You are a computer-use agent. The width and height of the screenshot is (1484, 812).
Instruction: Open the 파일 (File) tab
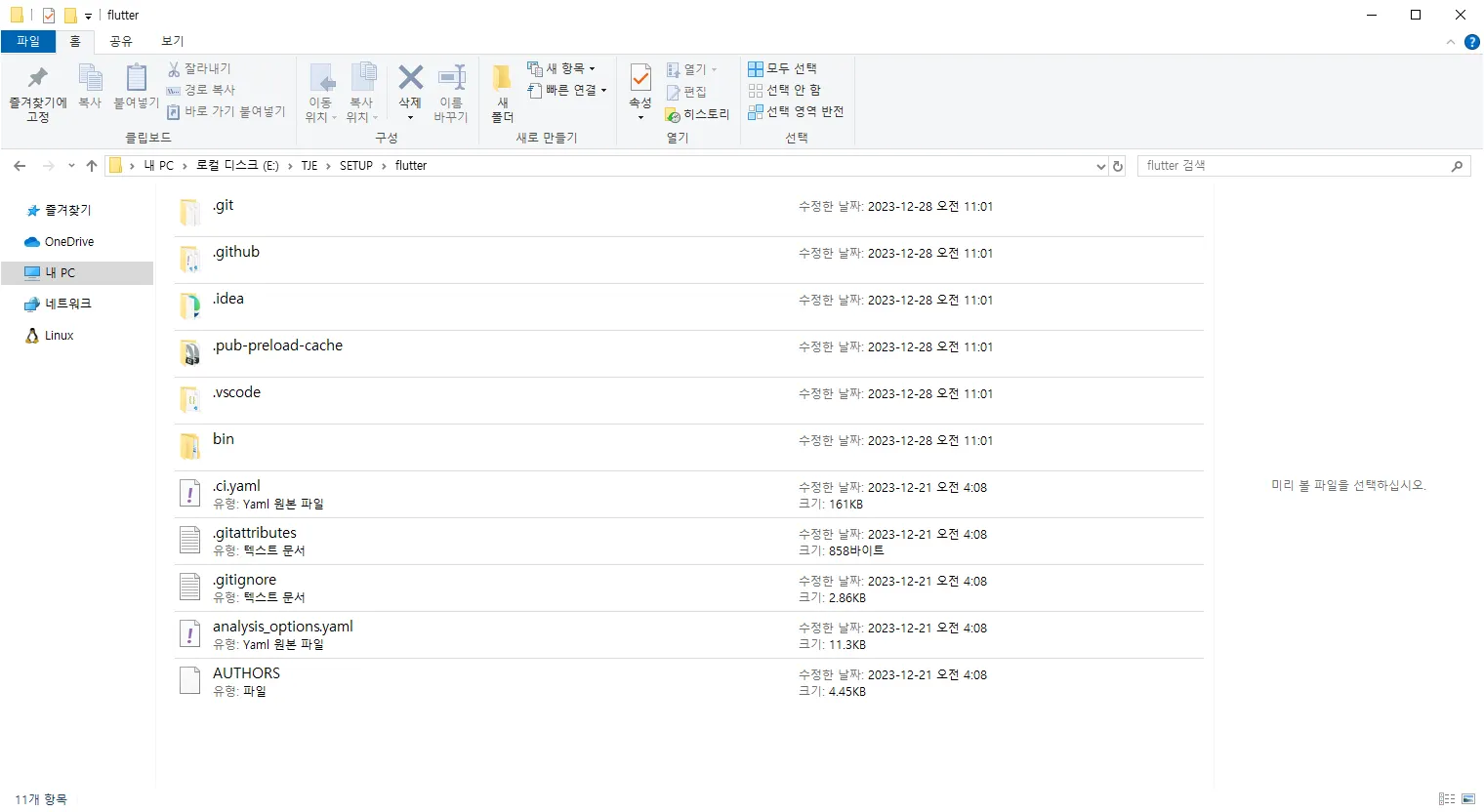click(28, 41)
